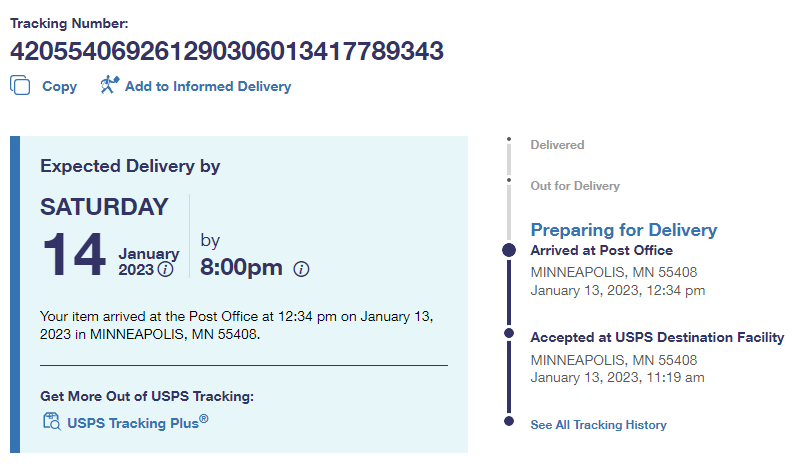Click the Copy tracking number icon

(21, 86)
